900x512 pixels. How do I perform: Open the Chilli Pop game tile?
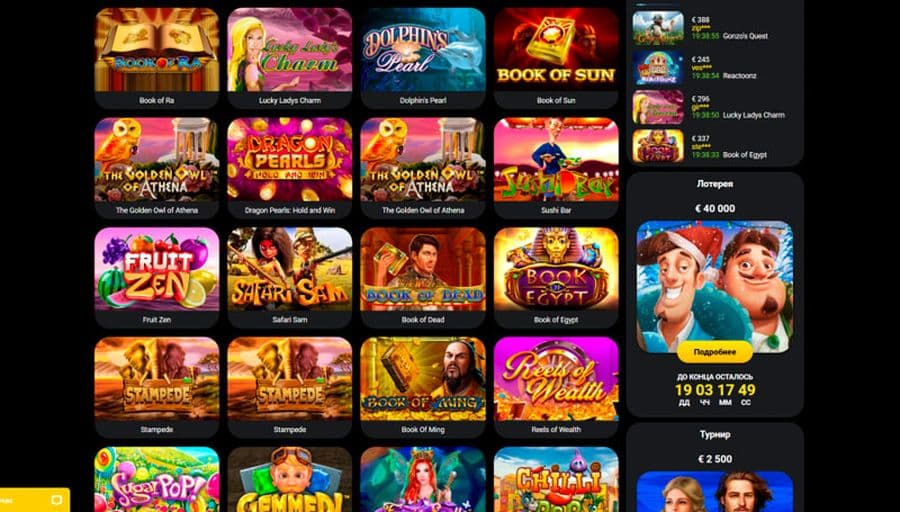pyautogui.click(x=556, y=479)
